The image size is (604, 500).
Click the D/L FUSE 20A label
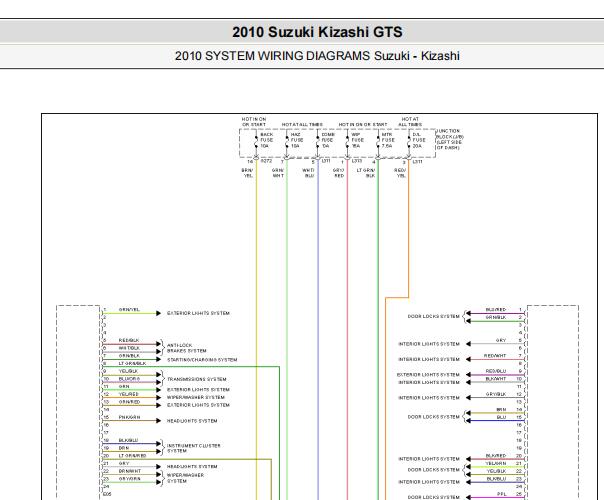tap(419, 141)
